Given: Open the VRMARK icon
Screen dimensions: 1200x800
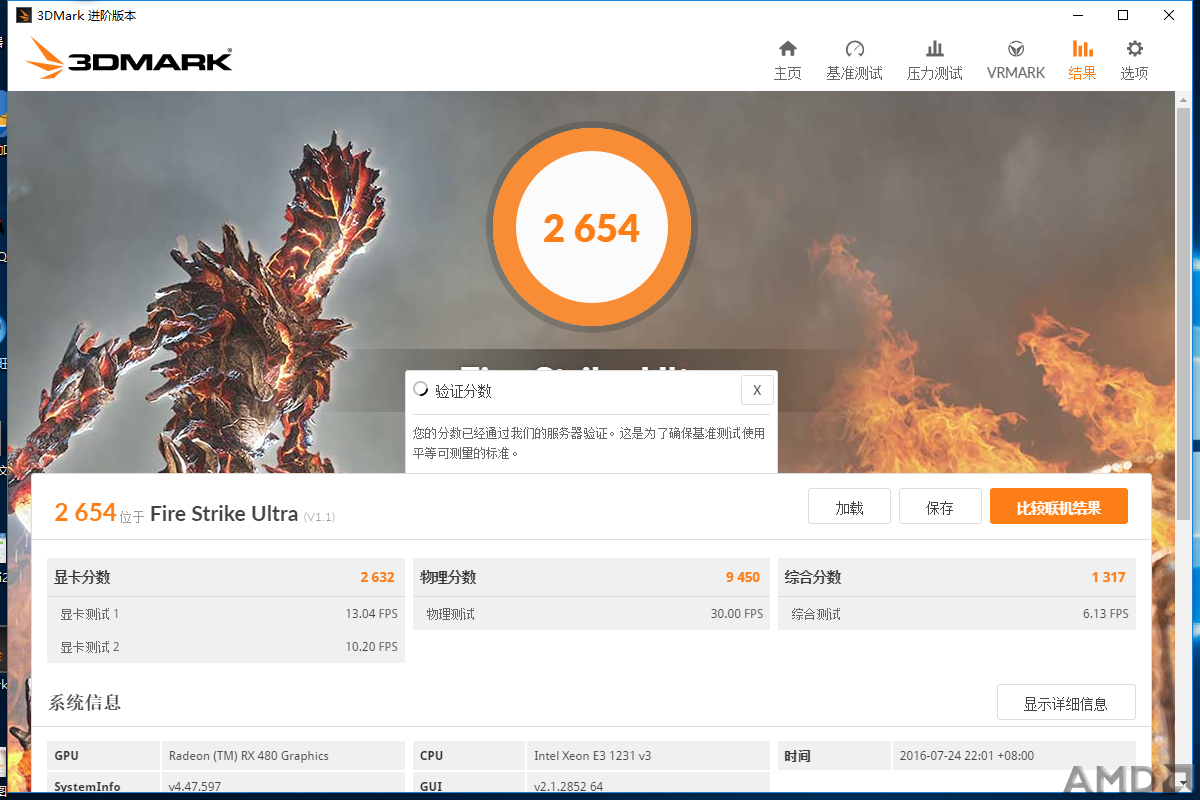Looking at the screenshot, I should (1016, 49).
